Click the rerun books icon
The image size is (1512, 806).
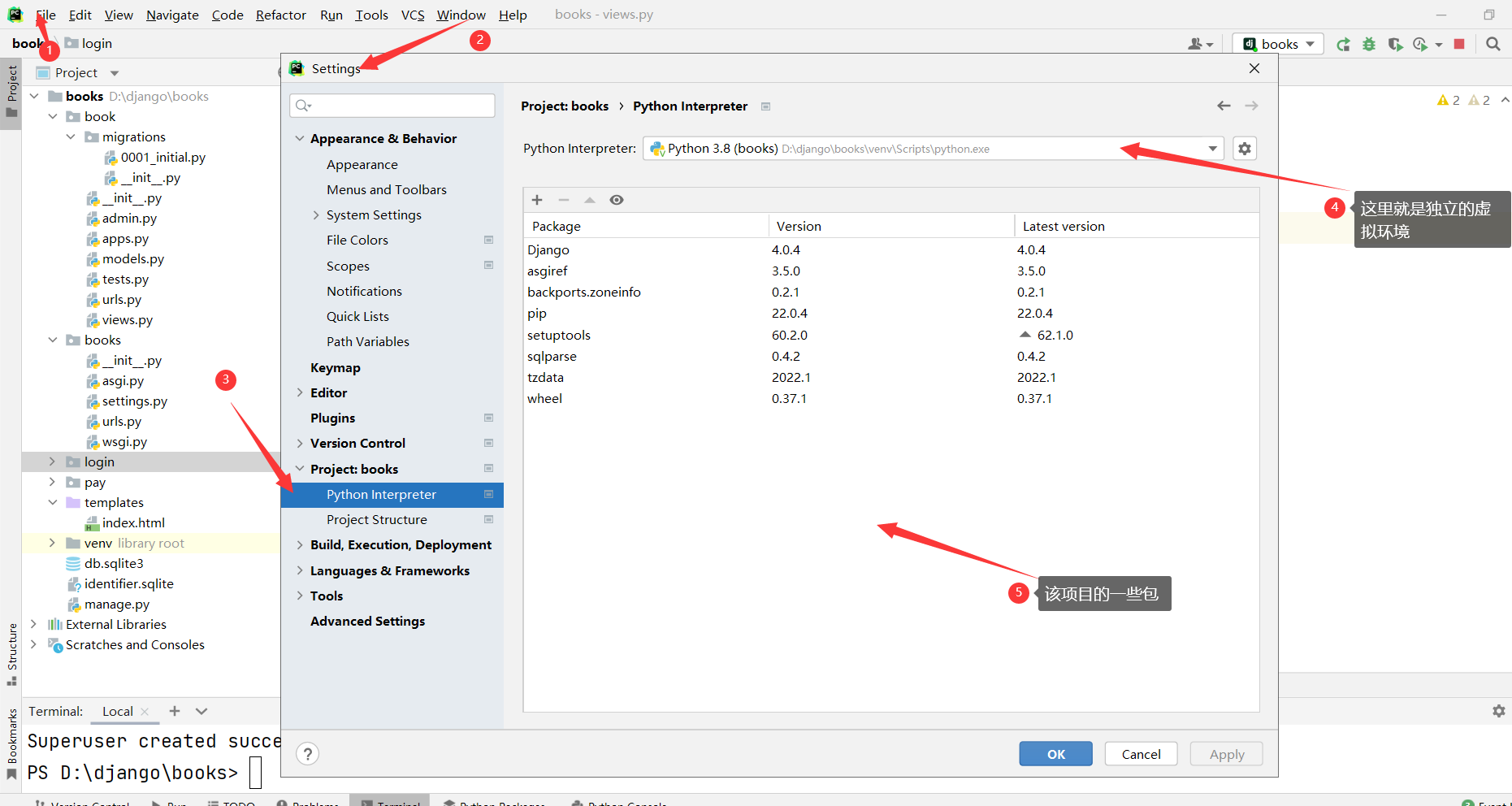coord(1344,44)
